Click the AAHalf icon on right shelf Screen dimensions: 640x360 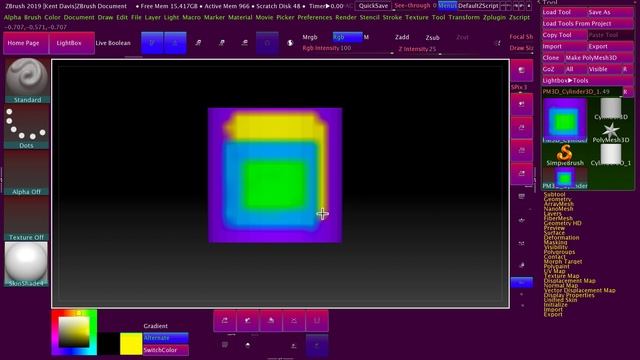[x=522, y=173]
